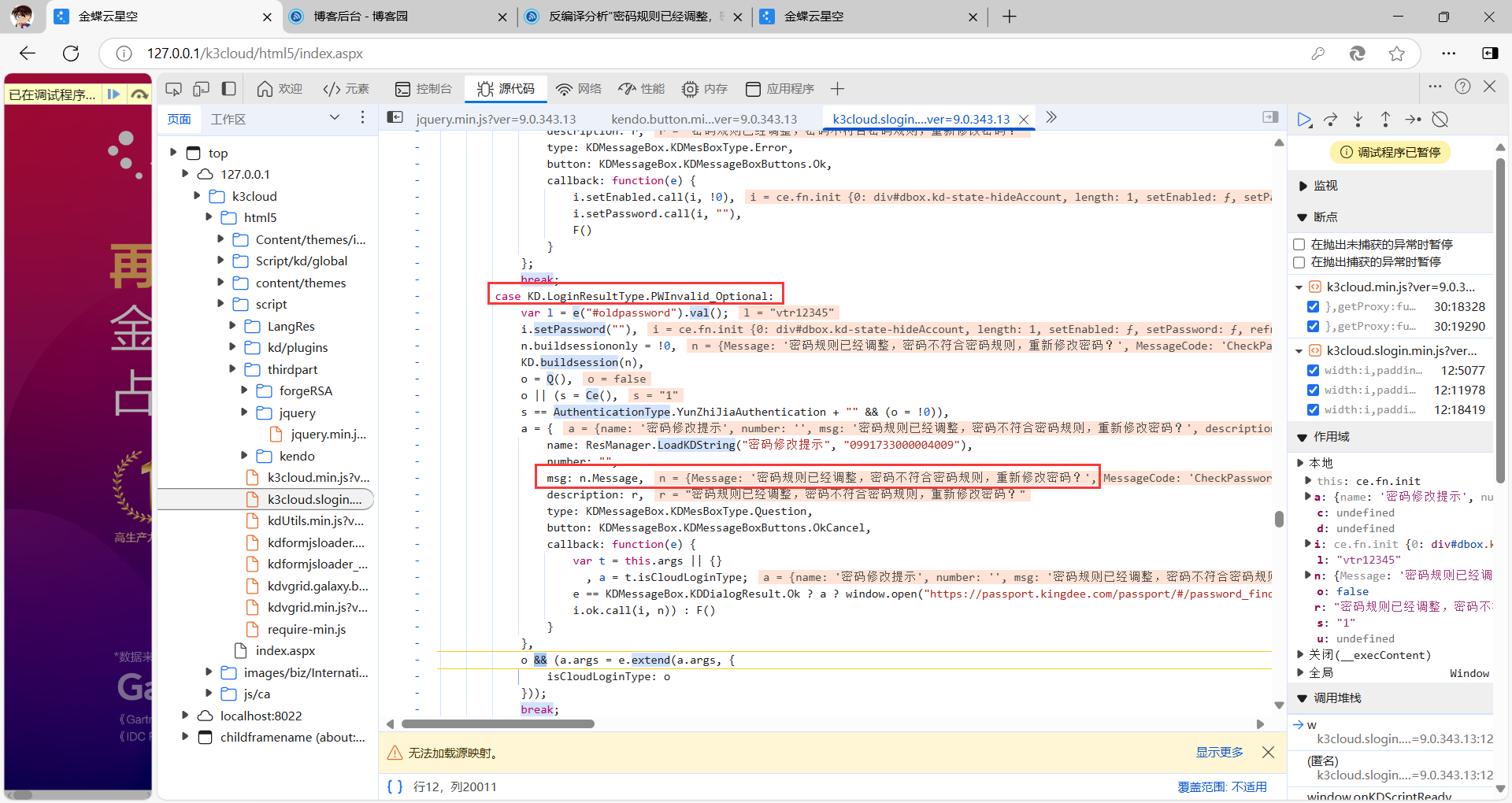
Task: Click the code editor horizontal scrollbar
Action: (498, 723)
